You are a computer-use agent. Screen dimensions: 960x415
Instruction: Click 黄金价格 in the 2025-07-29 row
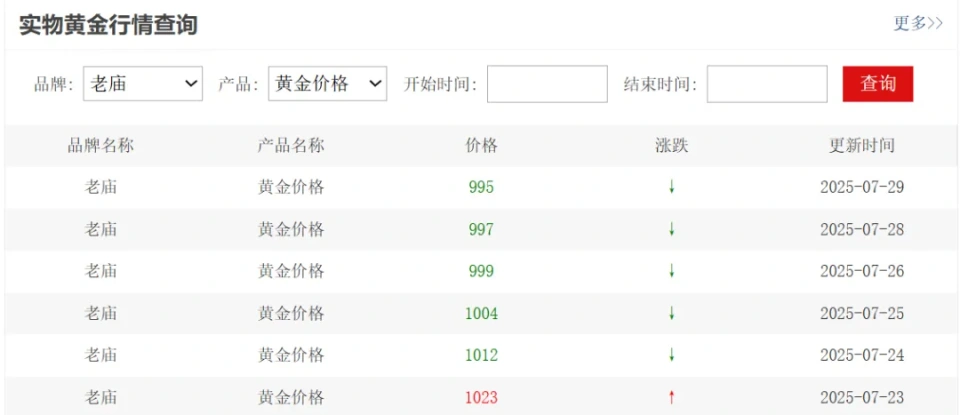291,187
